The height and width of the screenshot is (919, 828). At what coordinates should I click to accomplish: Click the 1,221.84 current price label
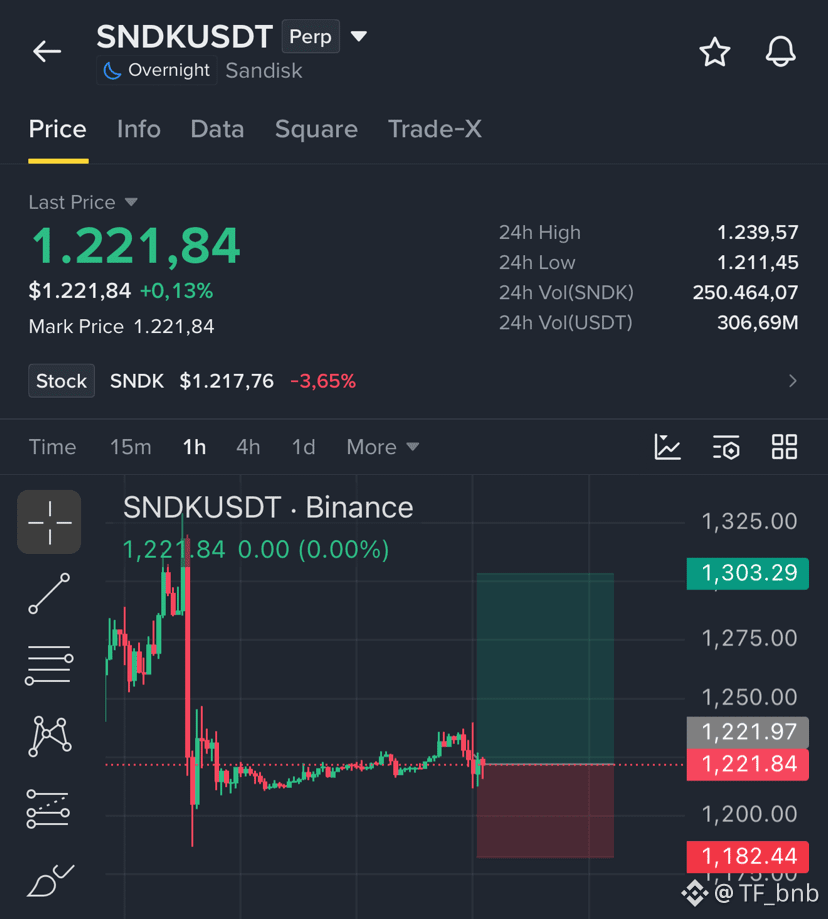748,765
